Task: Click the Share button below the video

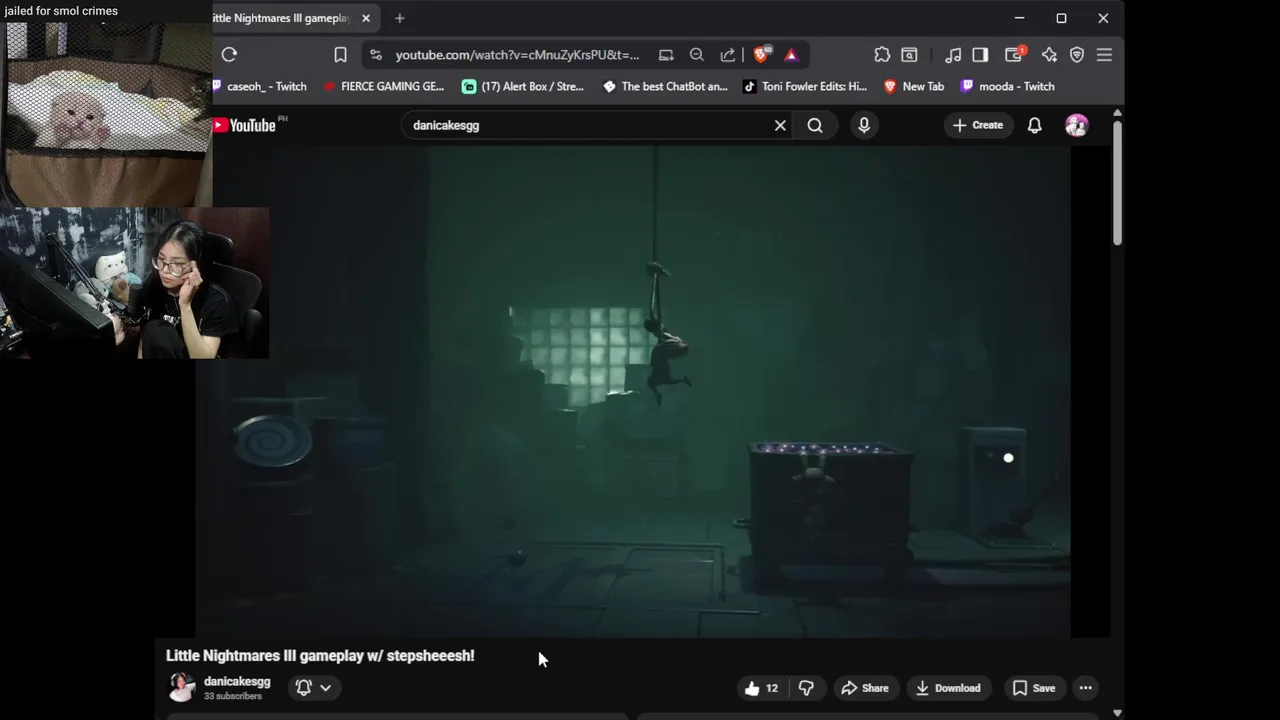Action: (865, 688)
